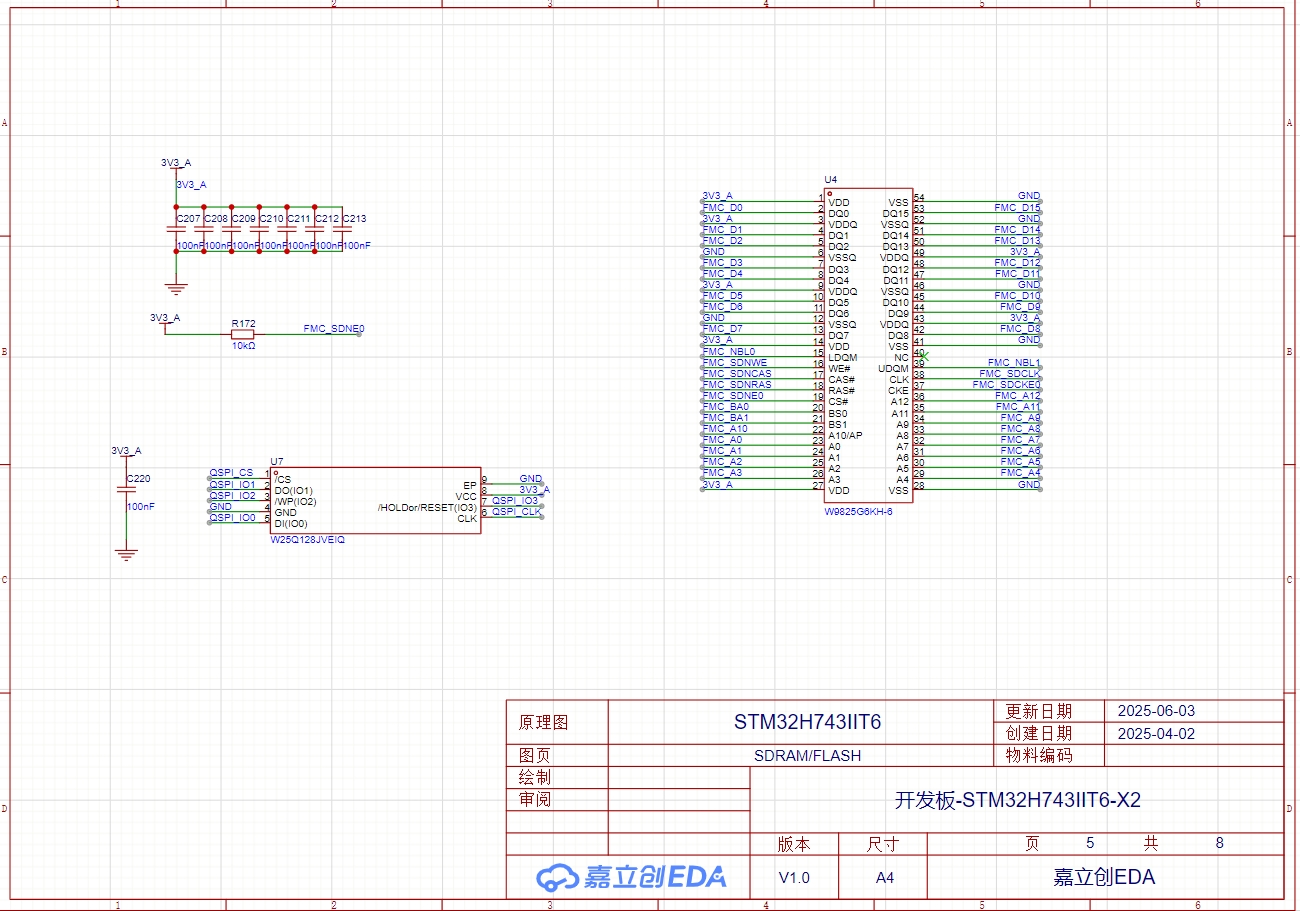Click the 嘉立创EDA cloud logo in the title block
The height and width of the screenshot is (911, 1300).
click(x=631, y=877)
